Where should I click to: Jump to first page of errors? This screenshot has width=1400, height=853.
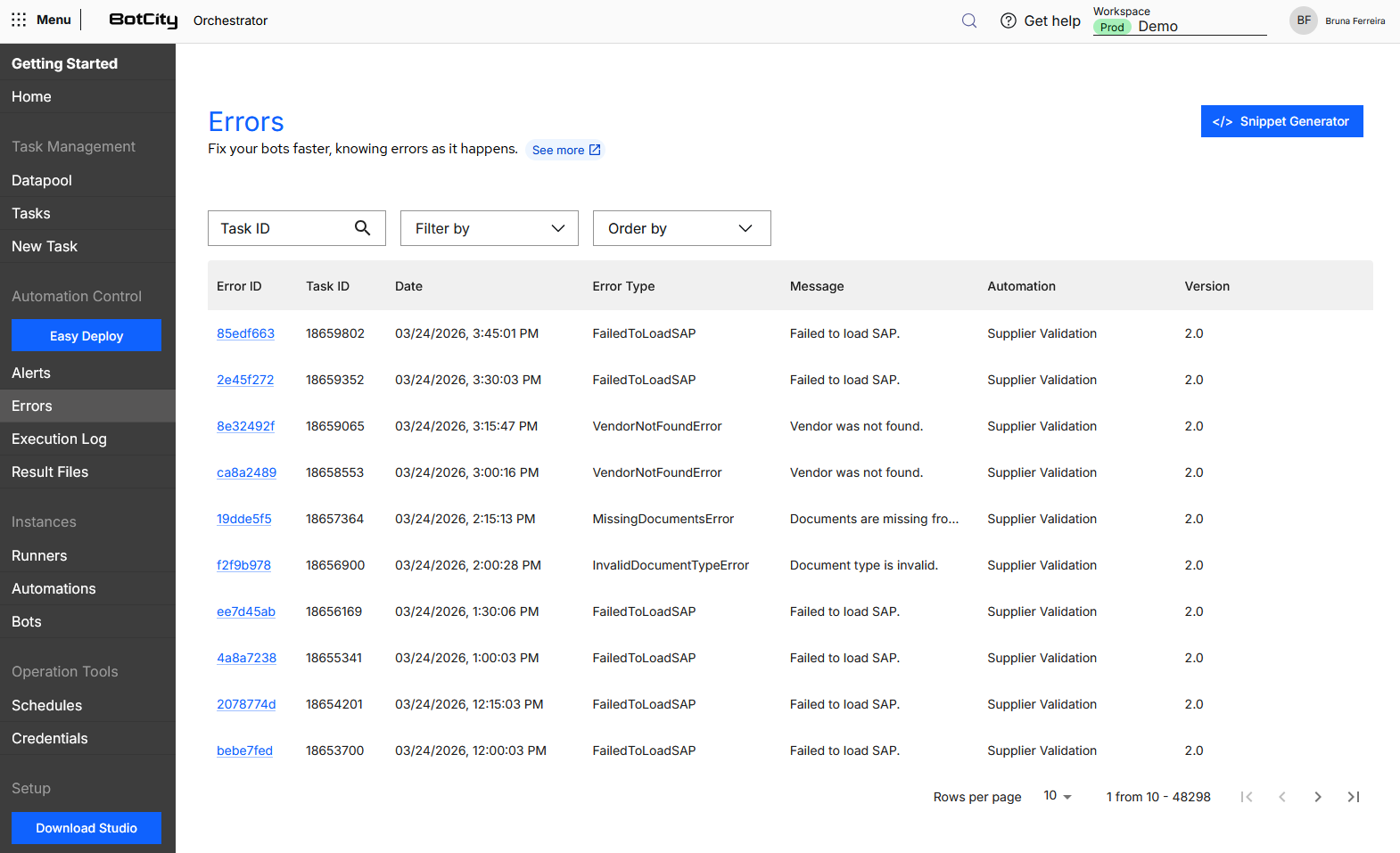click(1247, 797)
